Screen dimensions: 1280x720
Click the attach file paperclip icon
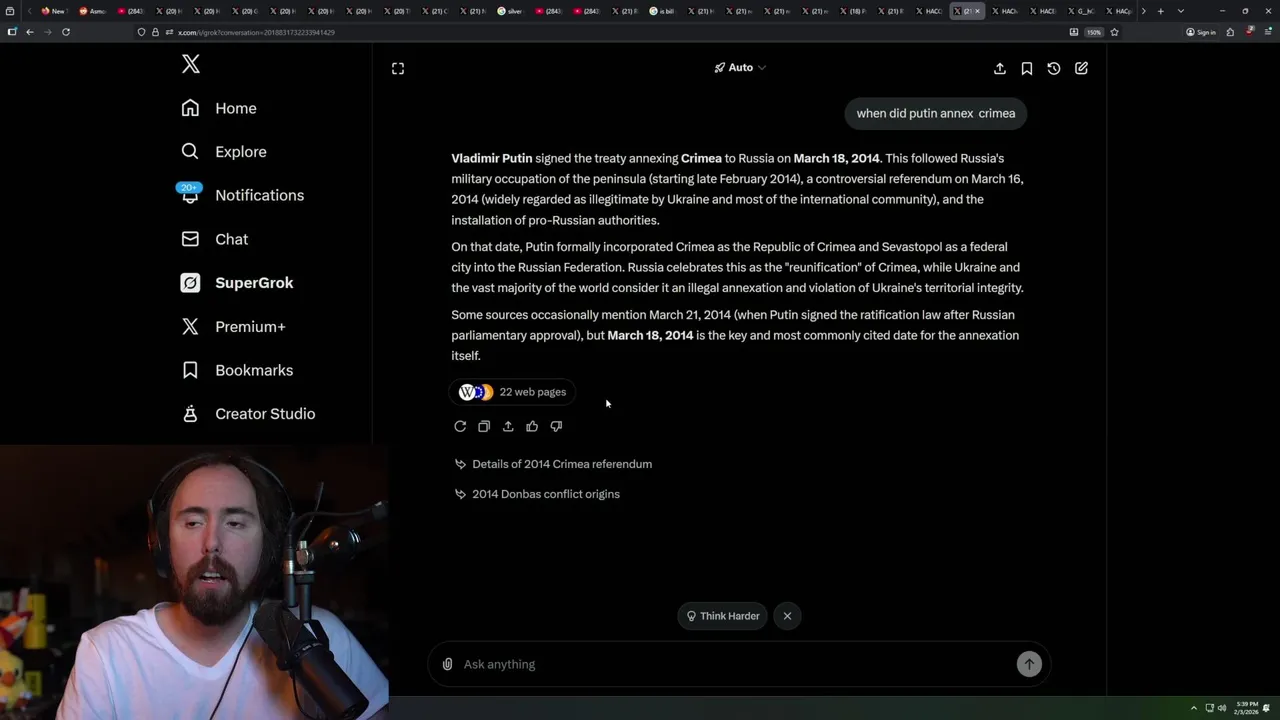[x=448, y=664]
